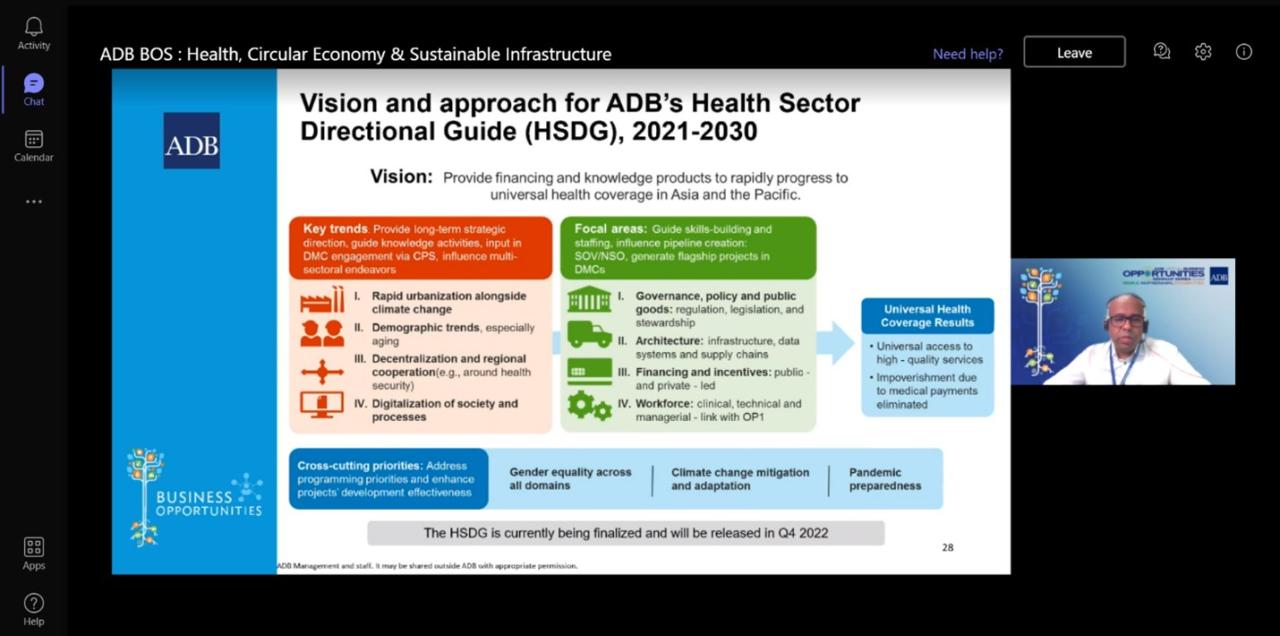Click the Business Opportunities tree logo on slide

coord(144,496)
